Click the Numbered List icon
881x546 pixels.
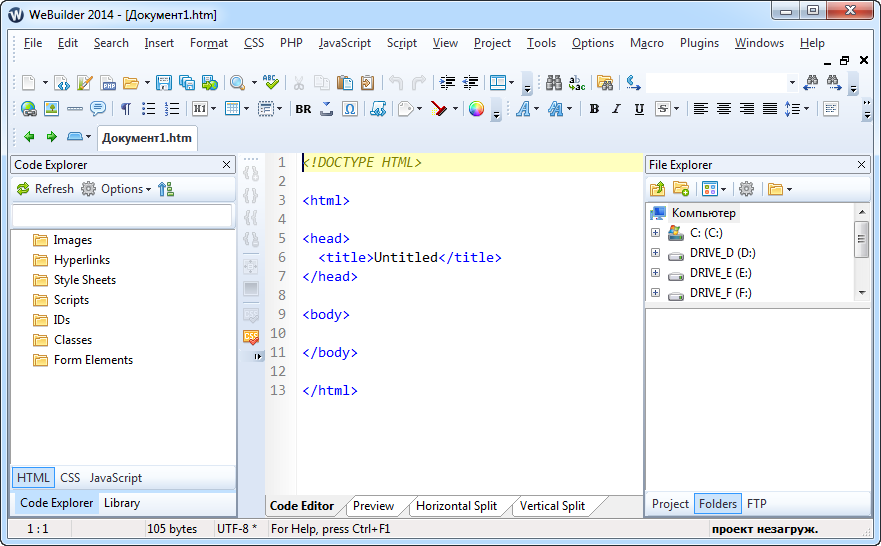[171, 108]
